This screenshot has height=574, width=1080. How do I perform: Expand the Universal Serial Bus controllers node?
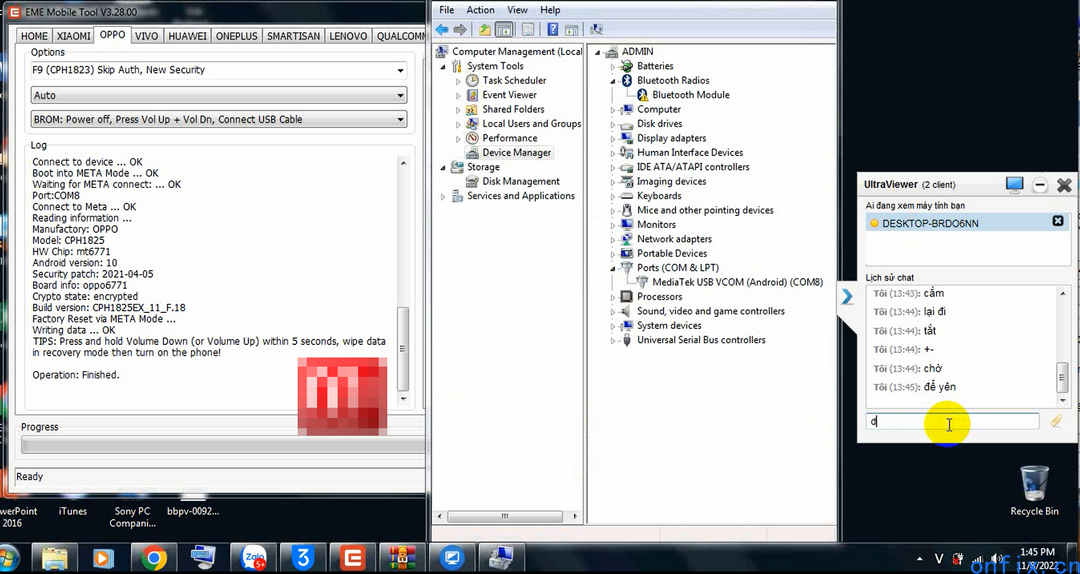pos(612,340)
